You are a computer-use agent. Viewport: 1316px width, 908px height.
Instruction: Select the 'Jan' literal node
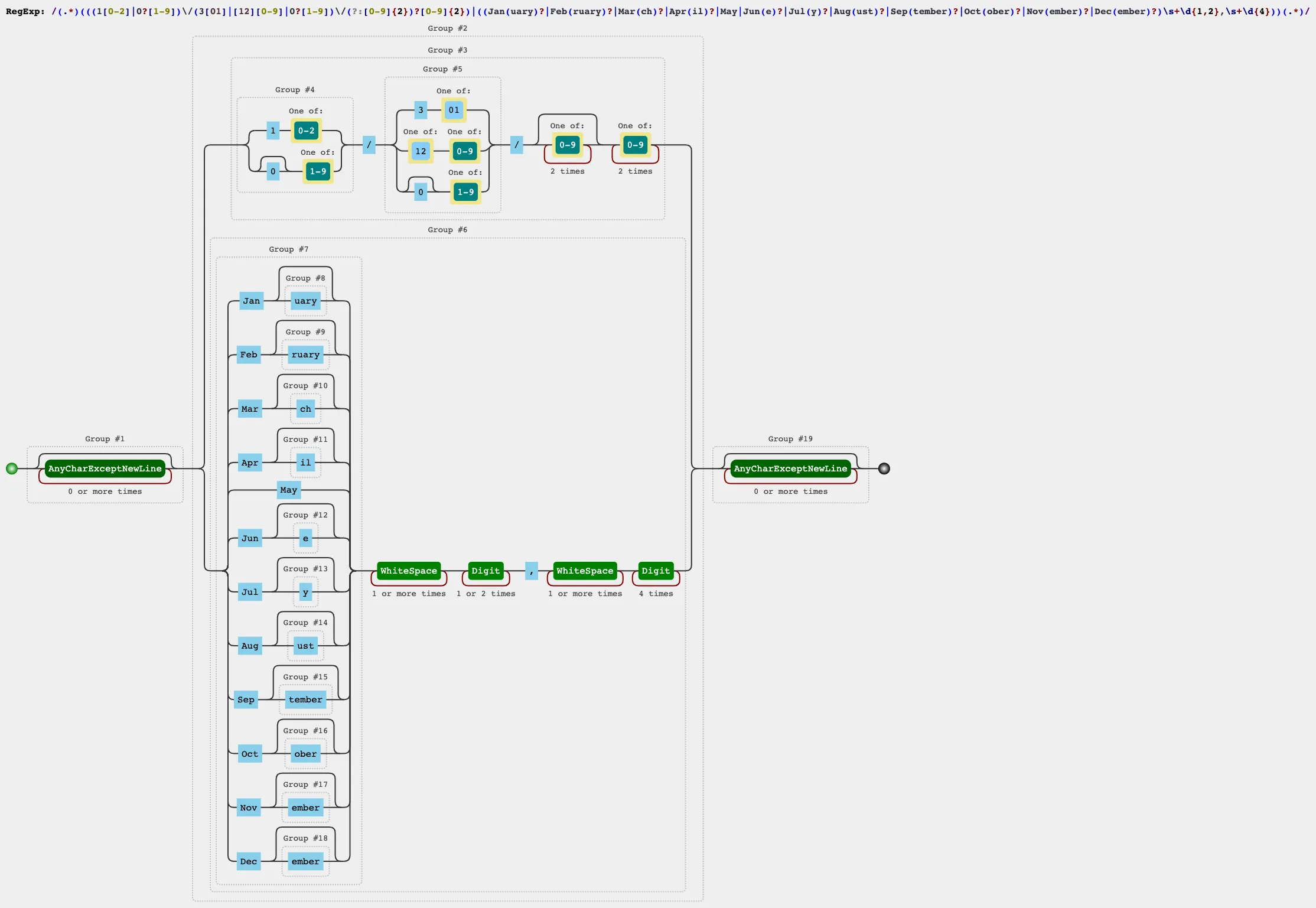[251, 301]
